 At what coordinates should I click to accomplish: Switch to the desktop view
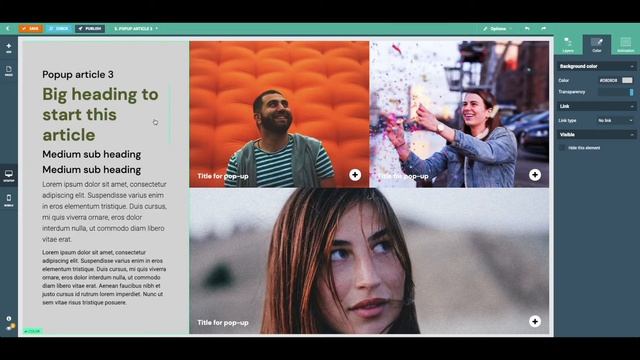coord(9,176)
